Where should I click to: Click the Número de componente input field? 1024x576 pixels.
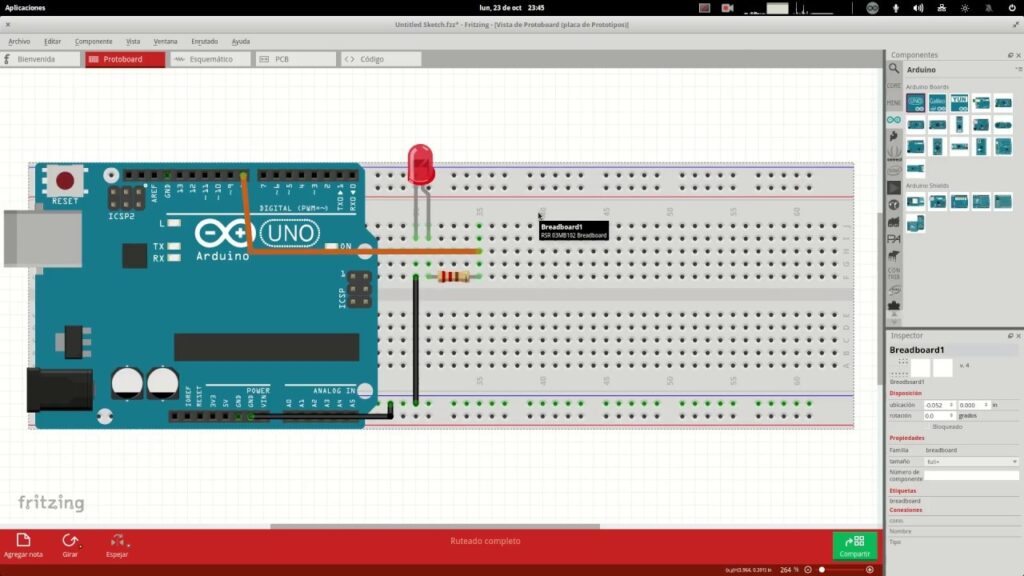[971, 474]
